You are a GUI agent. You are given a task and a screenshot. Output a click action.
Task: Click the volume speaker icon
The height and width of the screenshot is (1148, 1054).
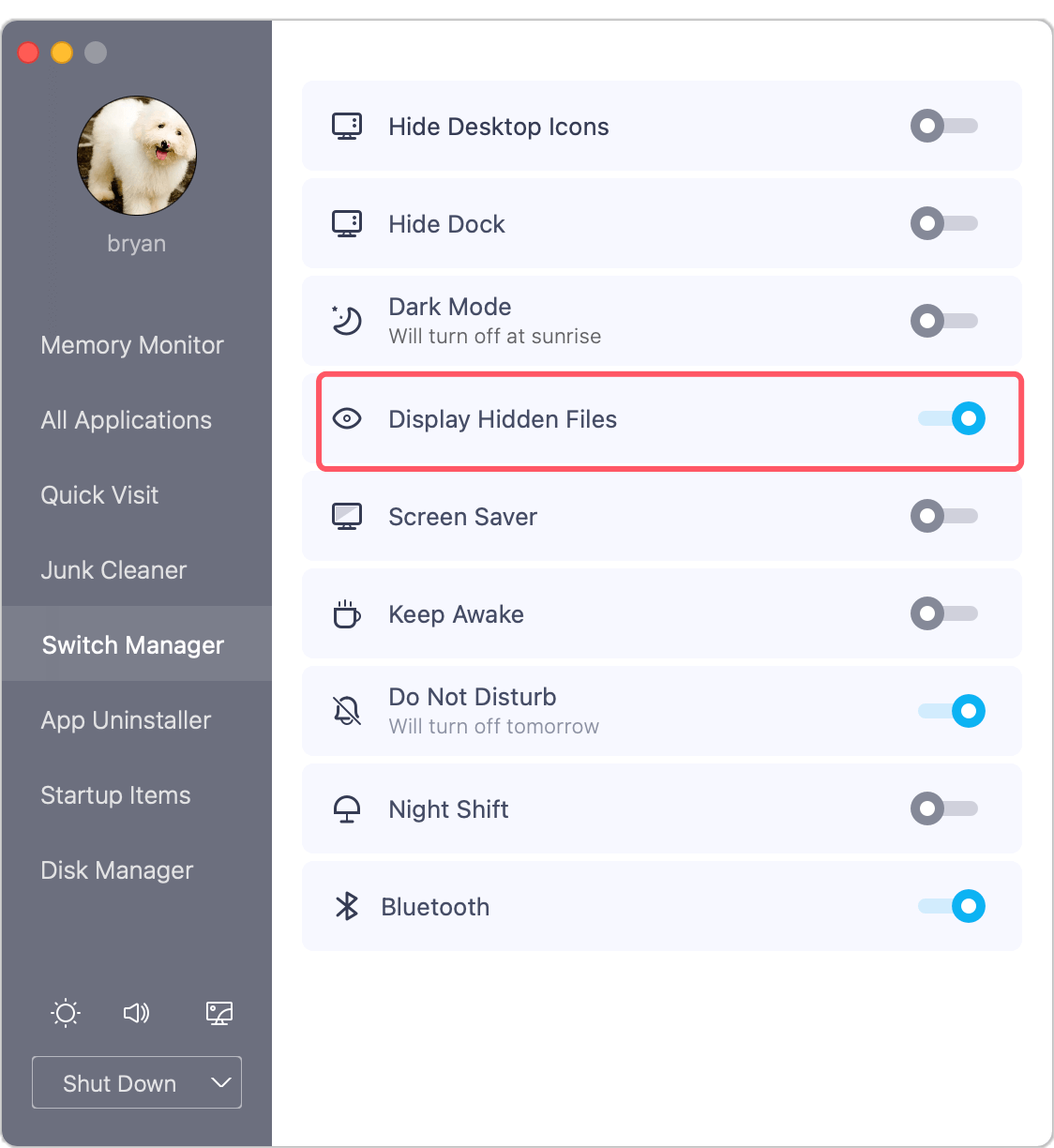136,1013
